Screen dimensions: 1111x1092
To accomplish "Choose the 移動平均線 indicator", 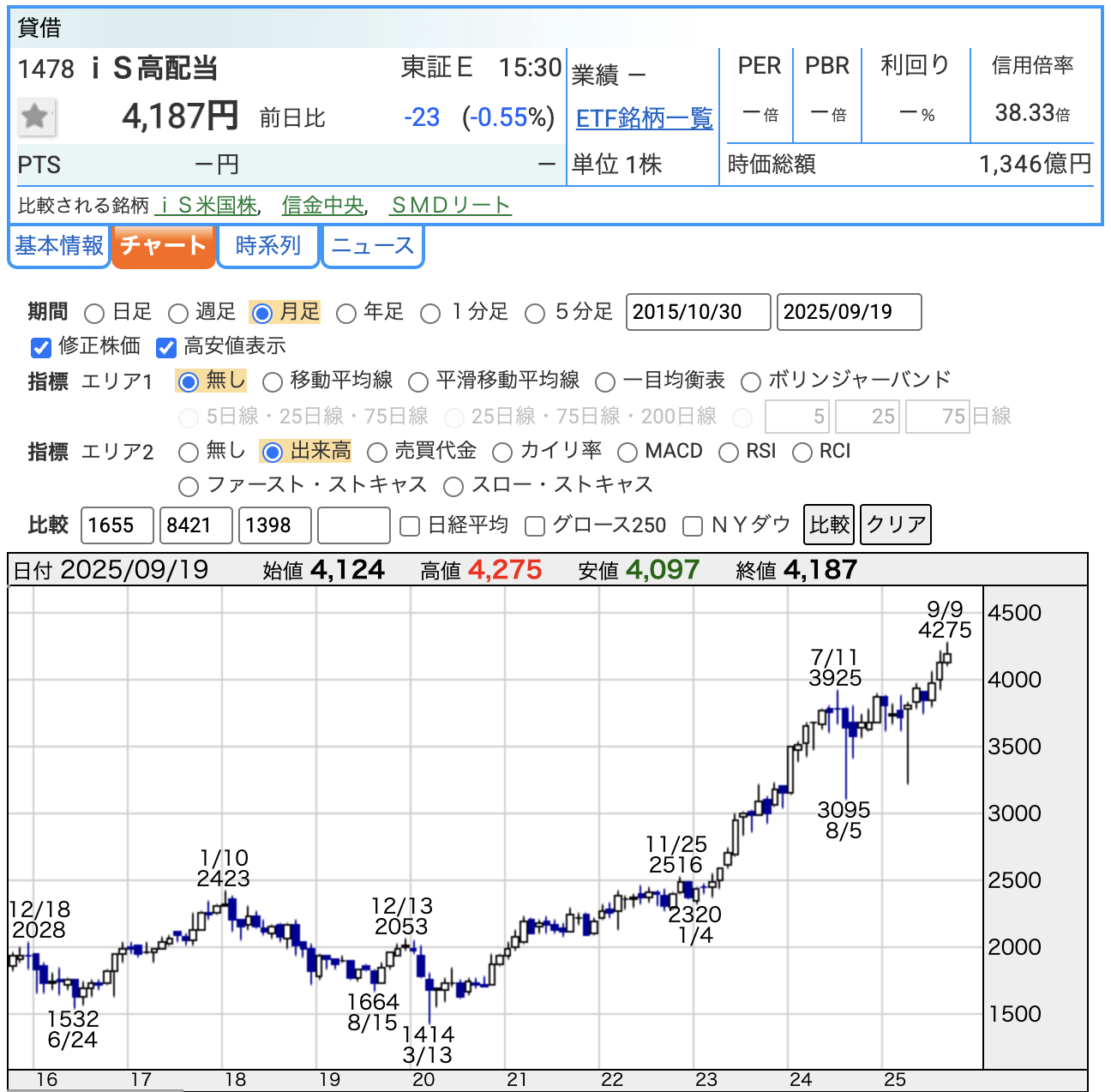I will click(x=273, y=382).
